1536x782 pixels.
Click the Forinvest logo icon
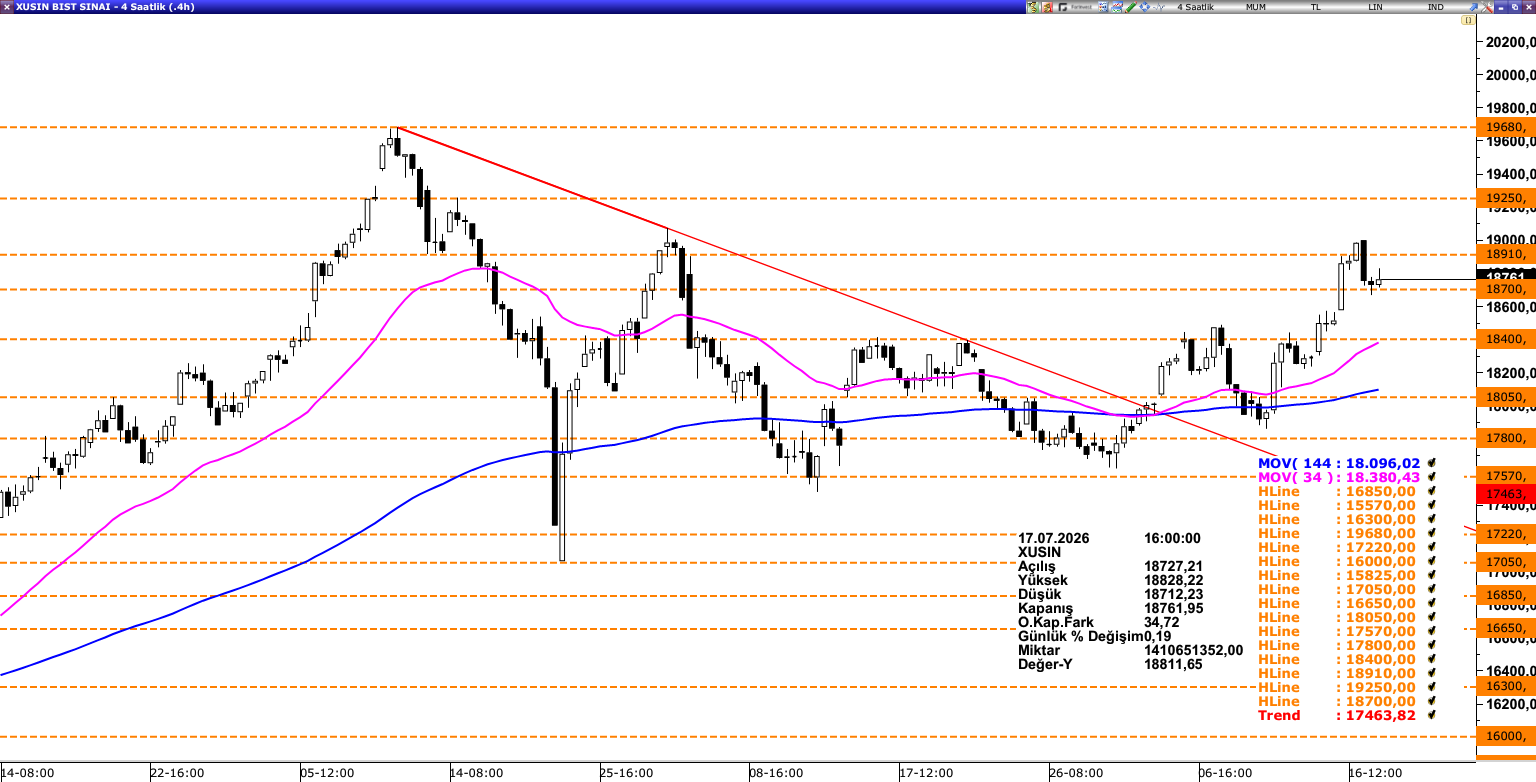(1076, 7)
